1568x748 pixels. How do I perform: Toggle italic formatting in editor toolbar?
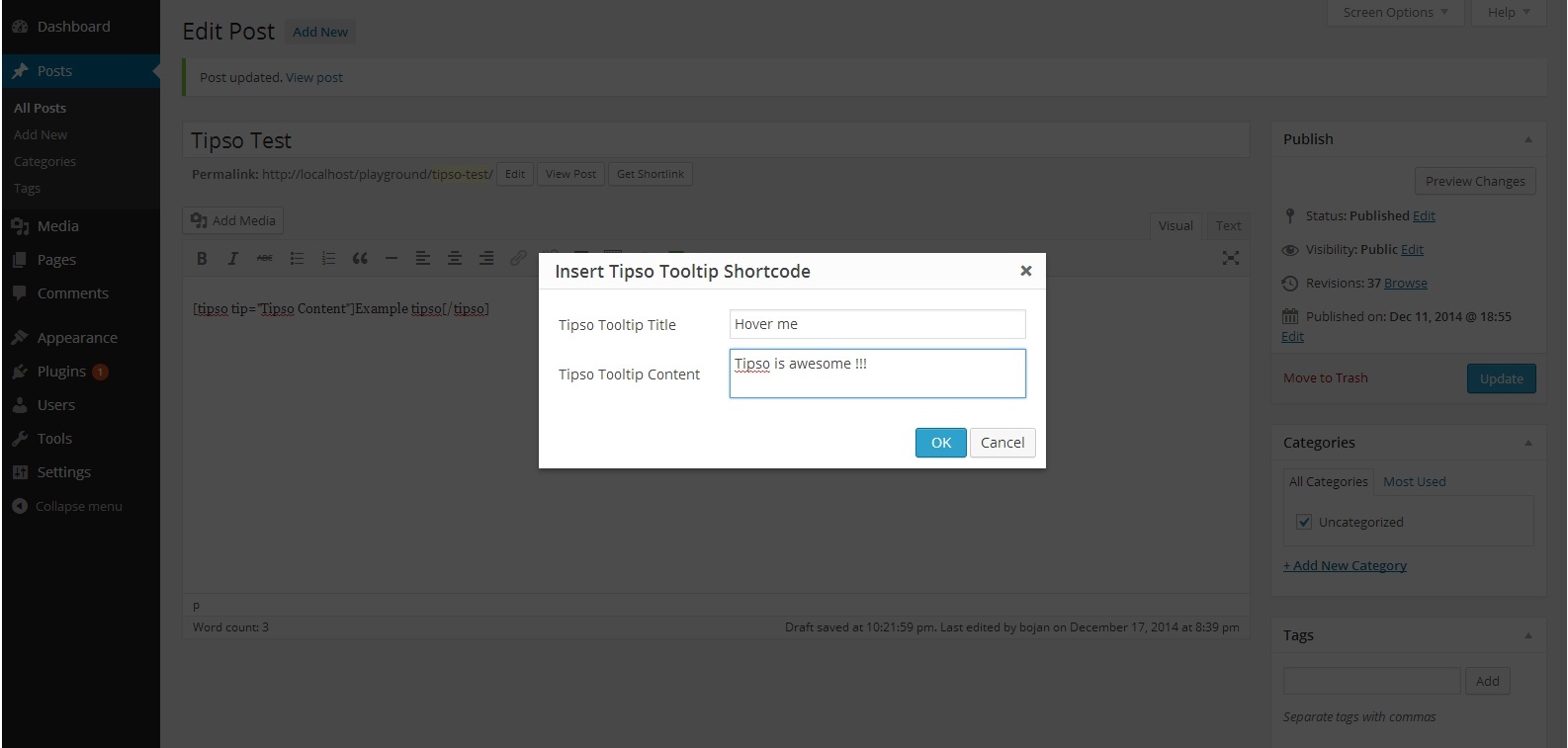[x=233, y=258]
